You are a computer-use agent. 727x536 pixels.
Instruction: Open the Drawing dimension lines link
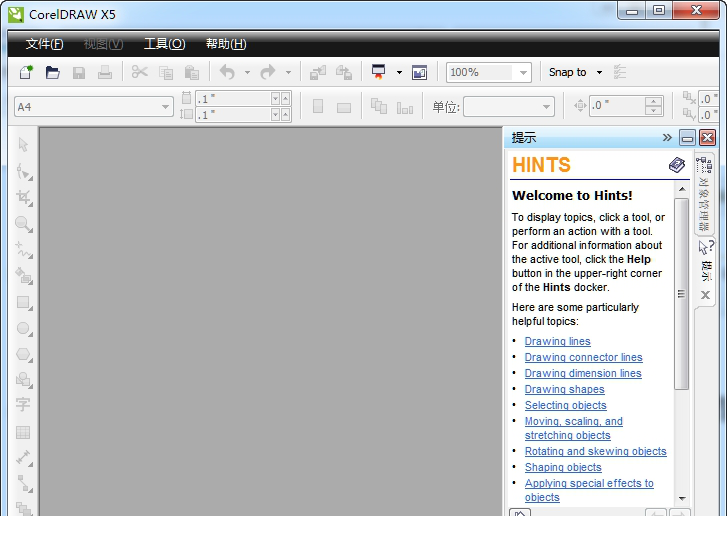pyautogui.click(x=583, y=373)
